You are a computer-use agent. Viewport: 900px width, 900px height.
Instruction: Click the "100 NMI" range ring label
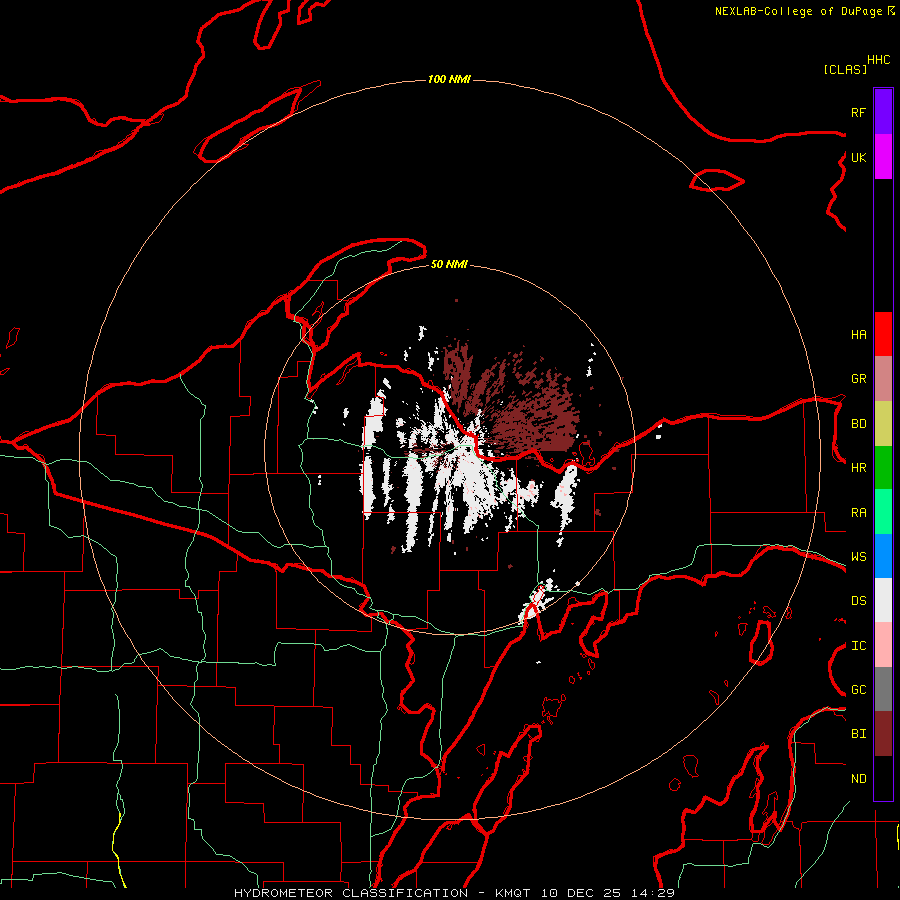pos(449,79)
